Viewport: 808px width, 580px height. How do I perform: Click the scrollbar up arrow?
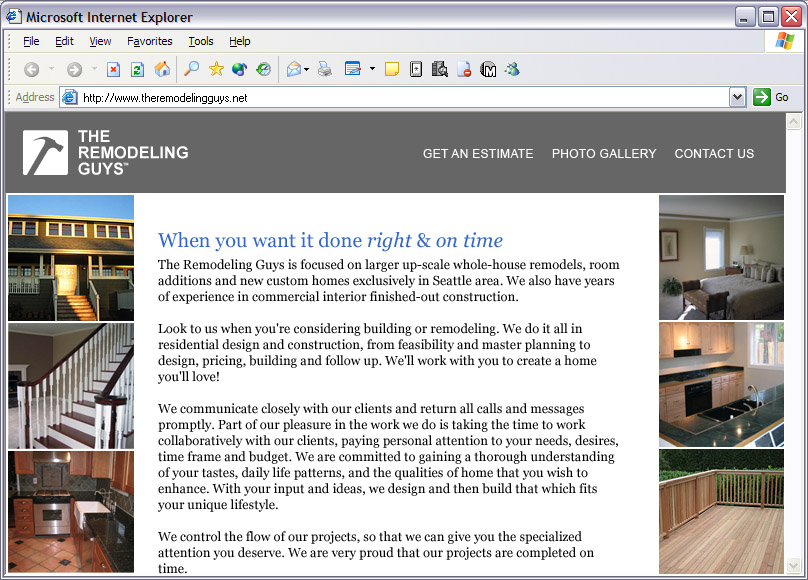click(x=795, y=122)
